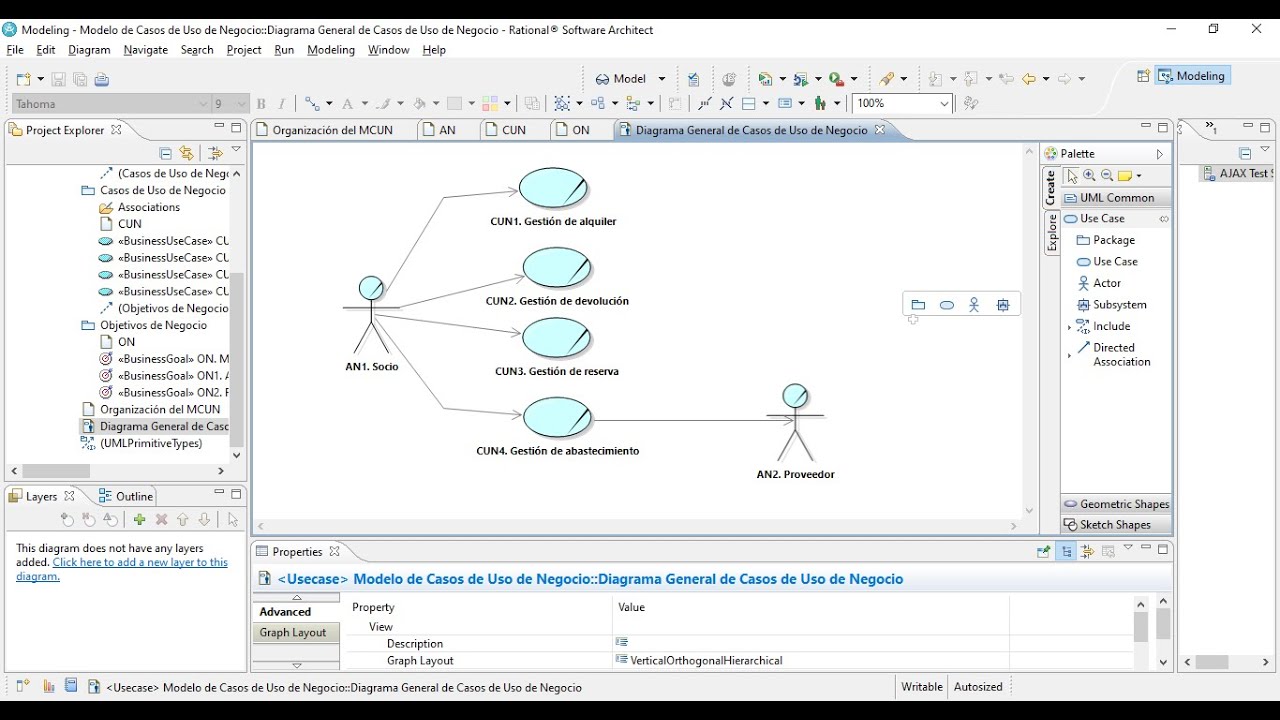Expand the Sketch Shapes palette drawer

coord(1115,525)
